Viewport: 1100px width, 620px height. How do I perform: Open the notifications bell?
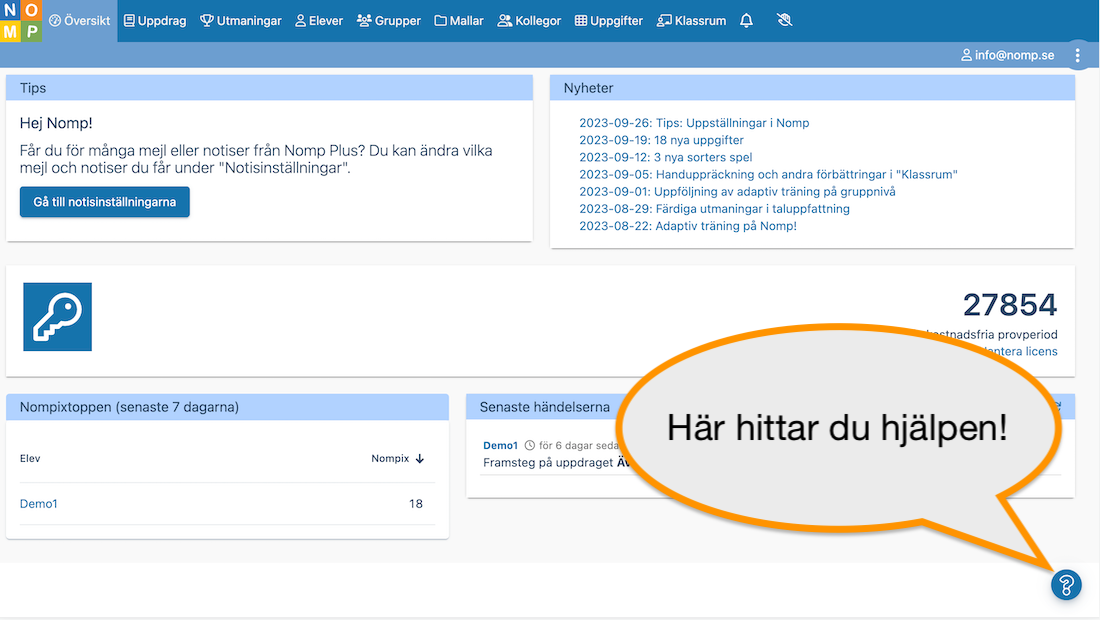[x=746, y=21]
